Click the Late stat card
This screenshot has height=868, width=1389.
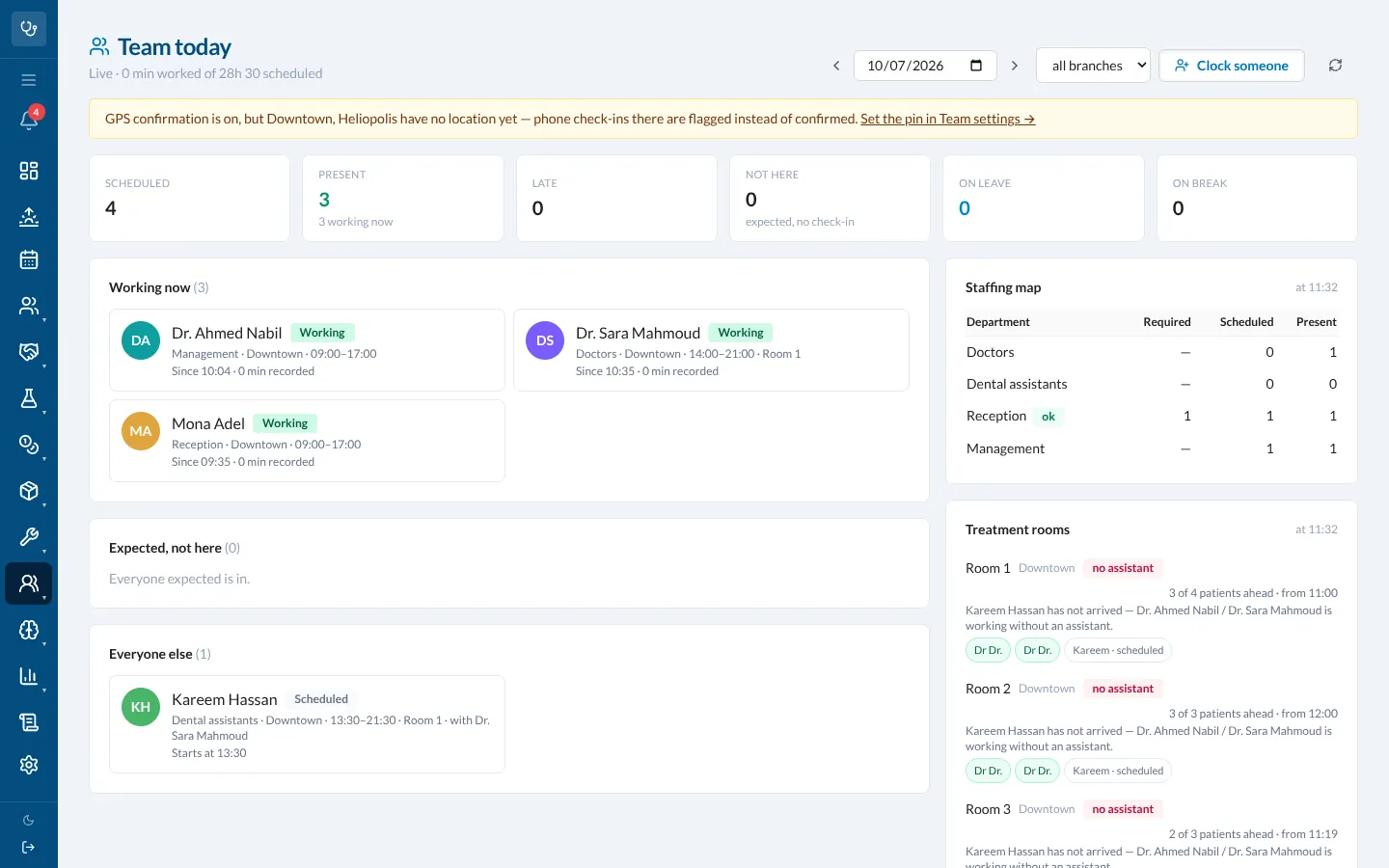coord(616,199)
